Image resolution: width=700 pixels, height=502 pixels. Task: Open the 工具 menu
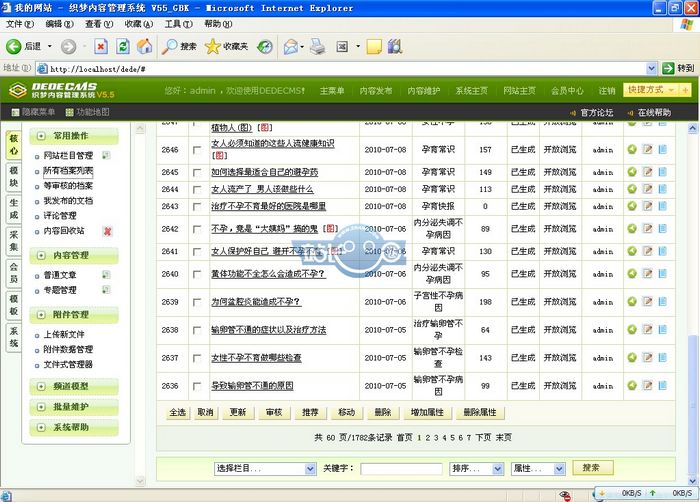tap(178, 24)
